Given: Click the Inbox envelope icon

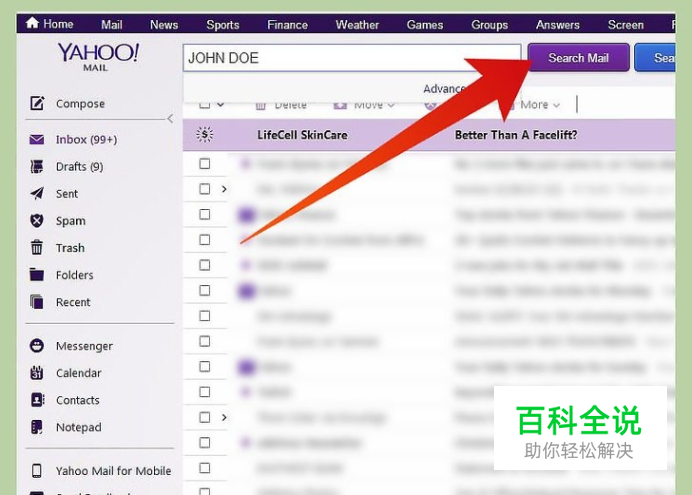Looking at the screenshot, I should point(37,140).
